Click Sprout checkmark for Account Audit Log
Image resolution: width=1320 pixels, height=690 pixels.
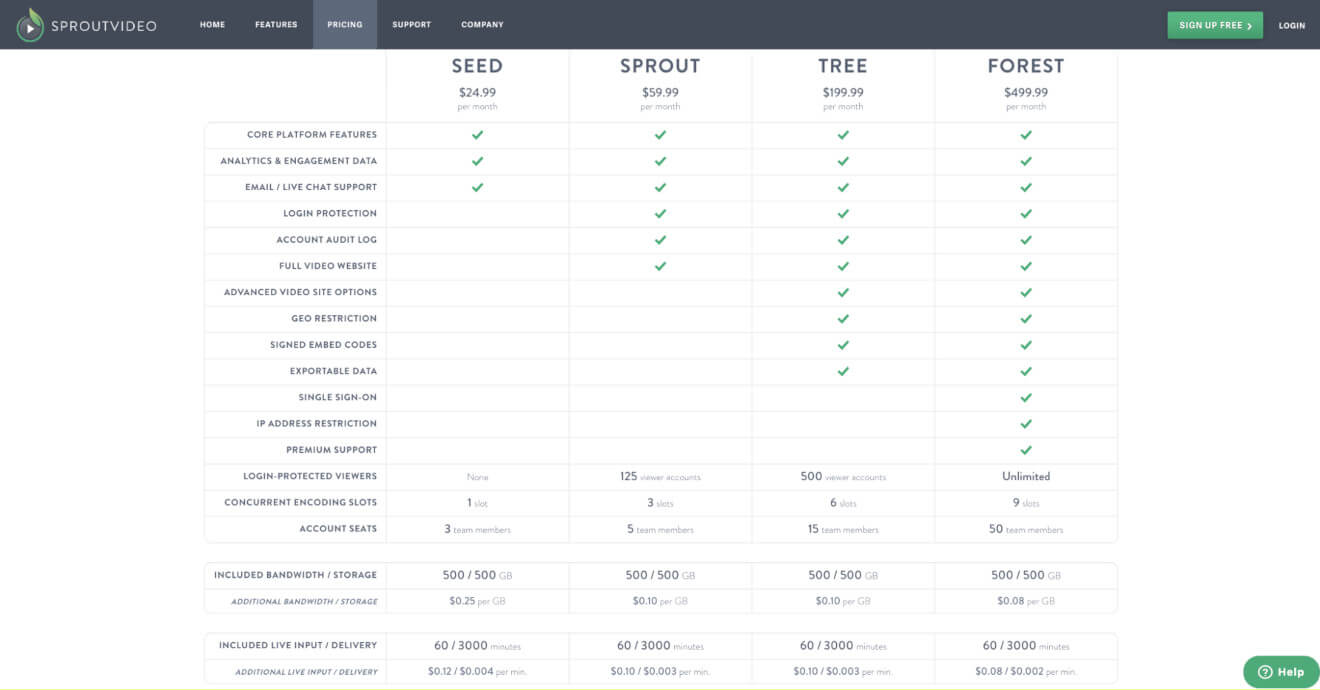point(660,240)
